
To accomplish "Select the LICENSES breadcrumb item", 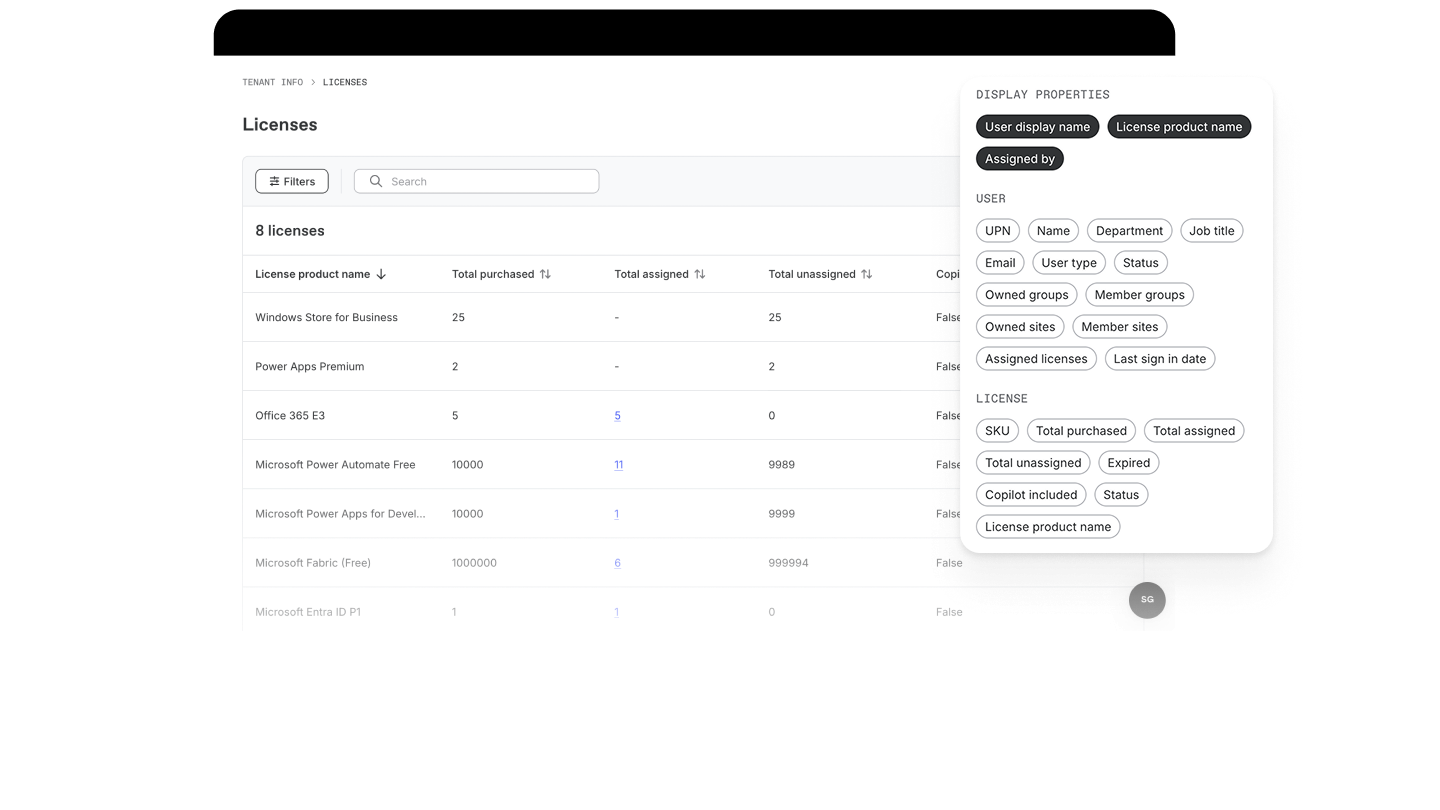I will tap(345, 82).
